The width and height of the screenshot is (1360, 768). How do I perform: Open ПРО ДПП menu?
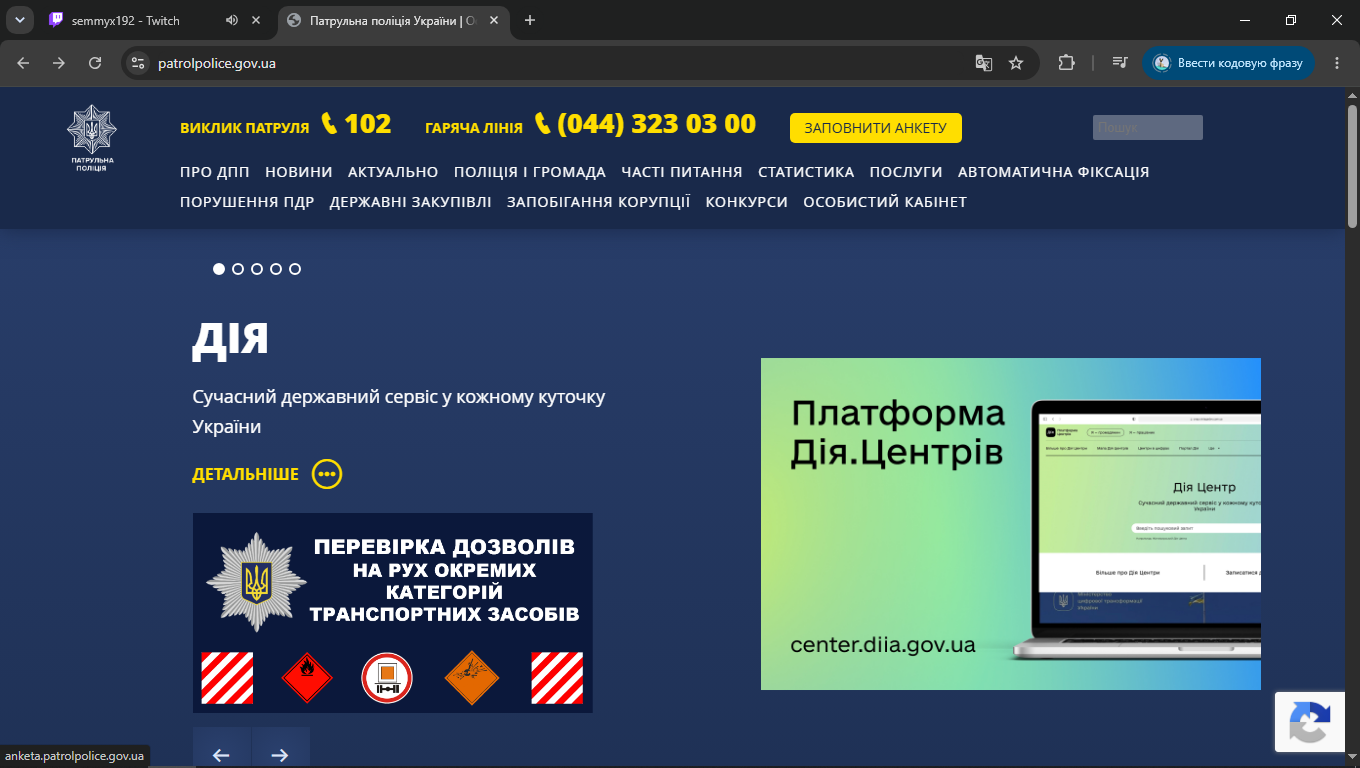tap(215, 172)
